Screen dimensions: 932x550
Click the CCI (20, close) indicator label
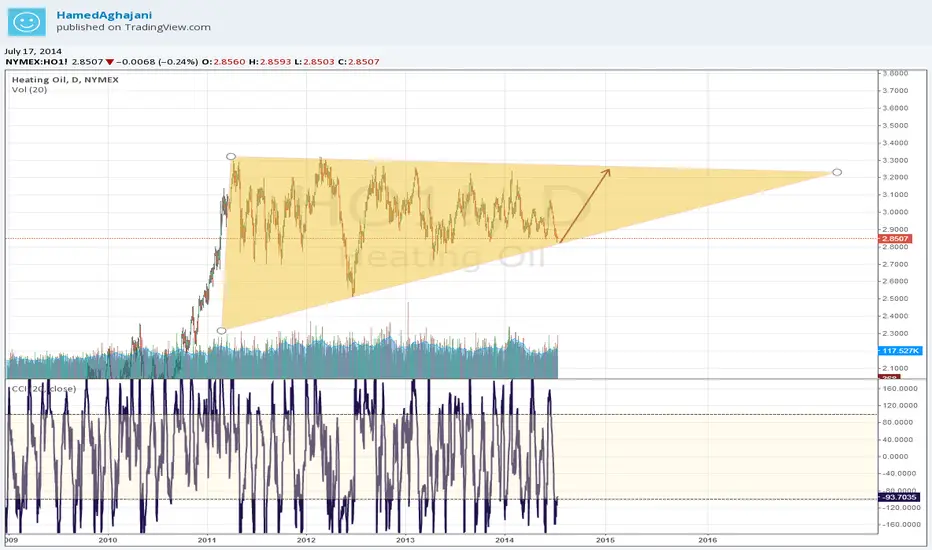tap(44, 389)
